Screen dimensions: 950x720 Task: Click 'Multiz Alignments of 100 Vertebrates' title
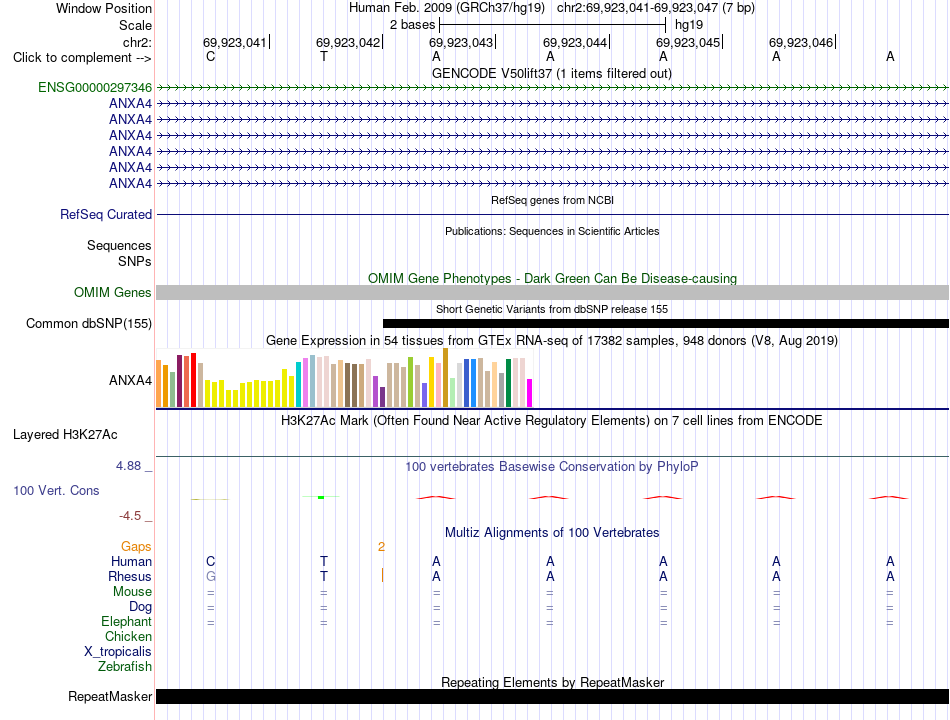552,533
